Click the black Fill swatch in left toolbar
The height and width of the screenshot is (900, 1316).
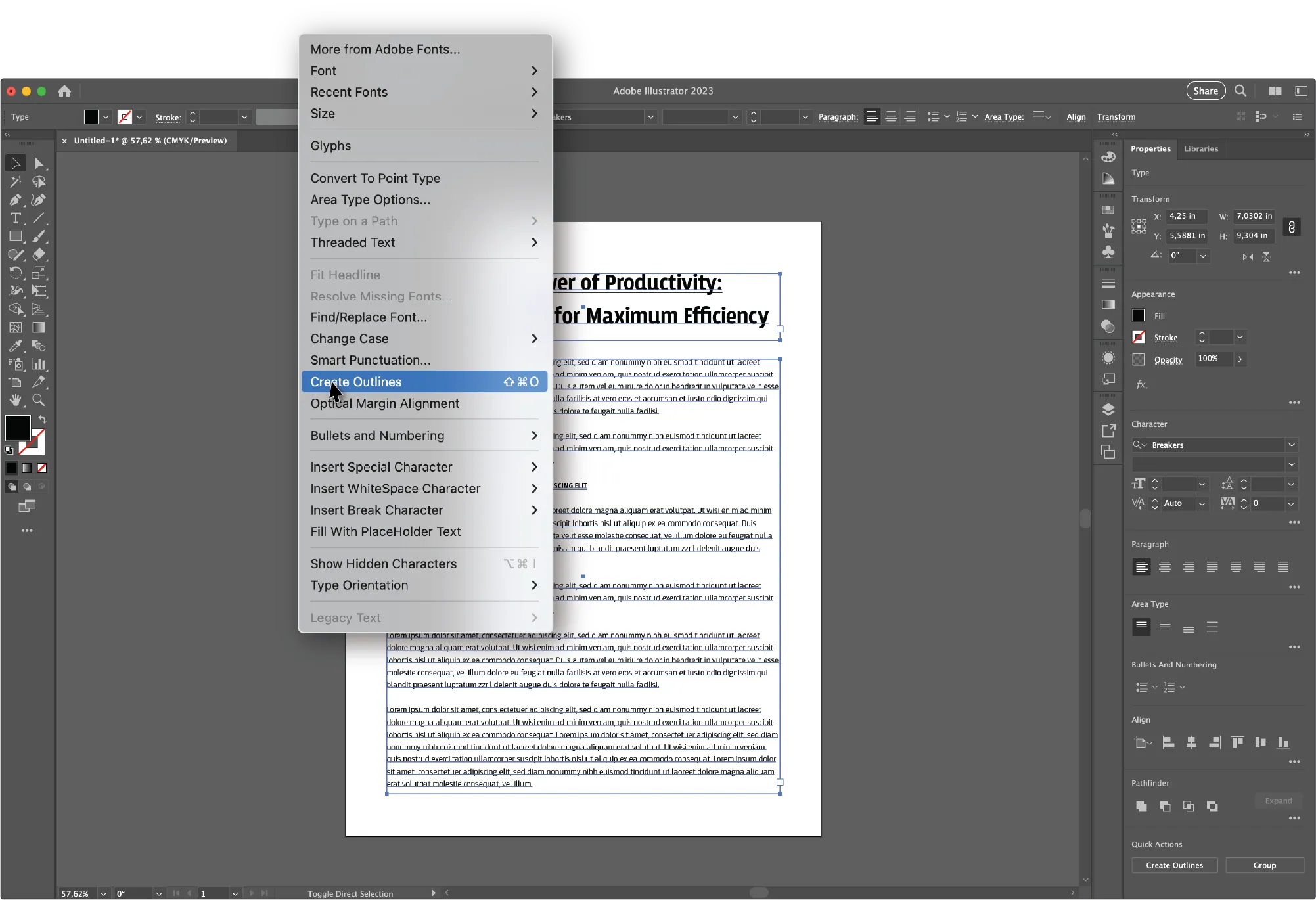[x=18, y=428]
